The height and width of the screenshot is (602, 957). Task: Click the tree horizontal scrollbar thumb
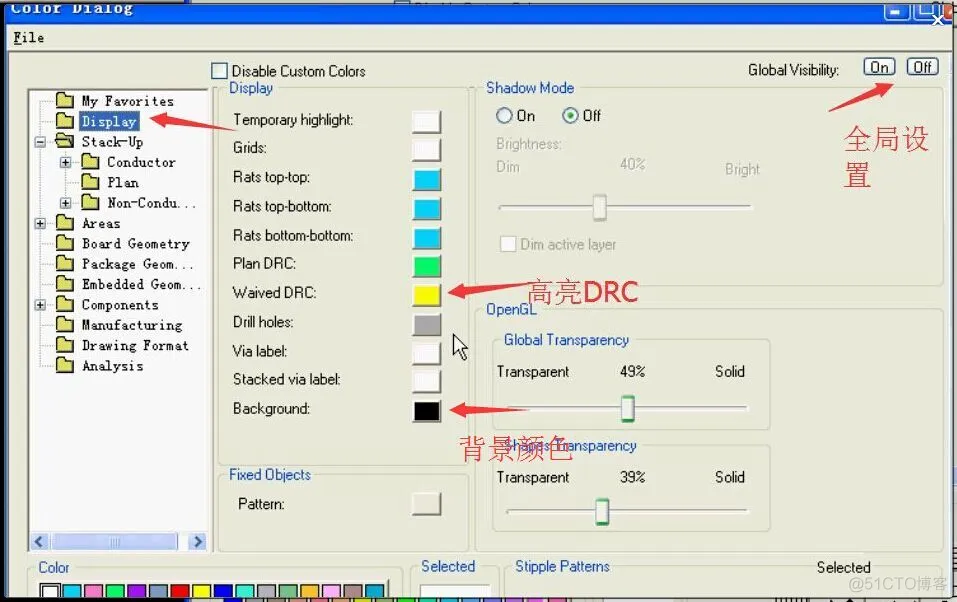pyautogui.click(x=115, y=541)
